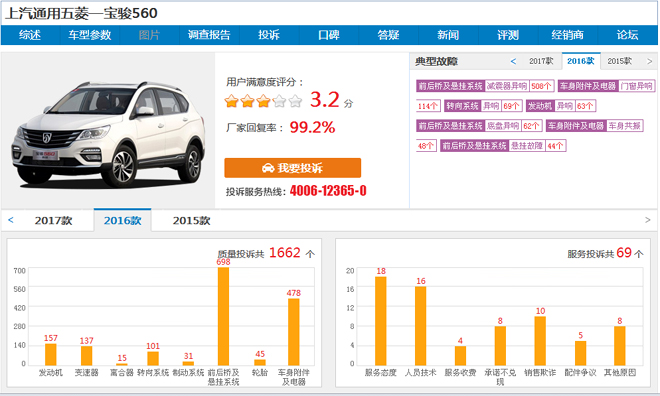Open the 论坛 tab
Image resolution: width=660 pixels, height=396 pixels.
[628, 35]
